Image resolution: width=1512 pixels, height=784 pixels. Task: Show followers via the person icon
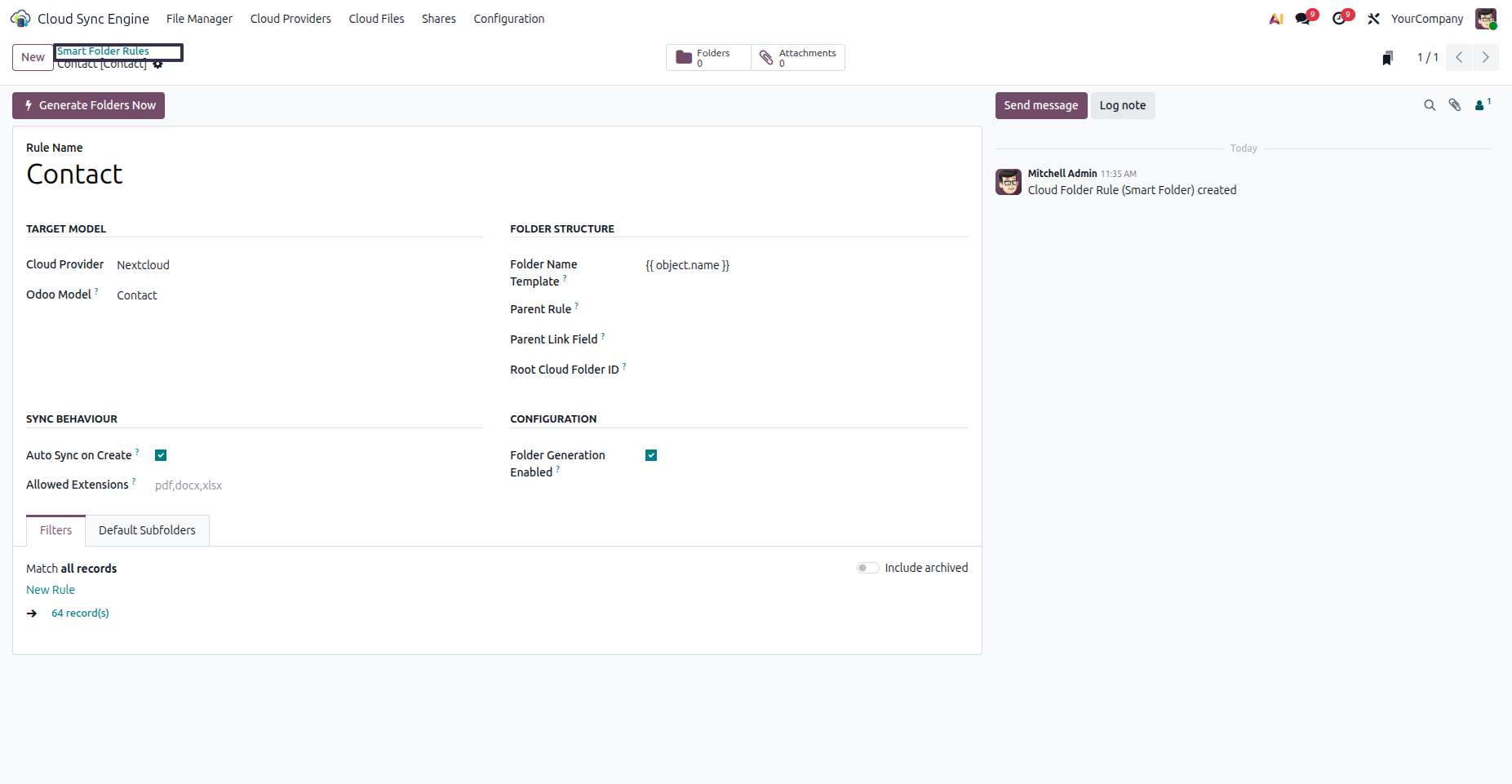click(x=1483, y=104)
